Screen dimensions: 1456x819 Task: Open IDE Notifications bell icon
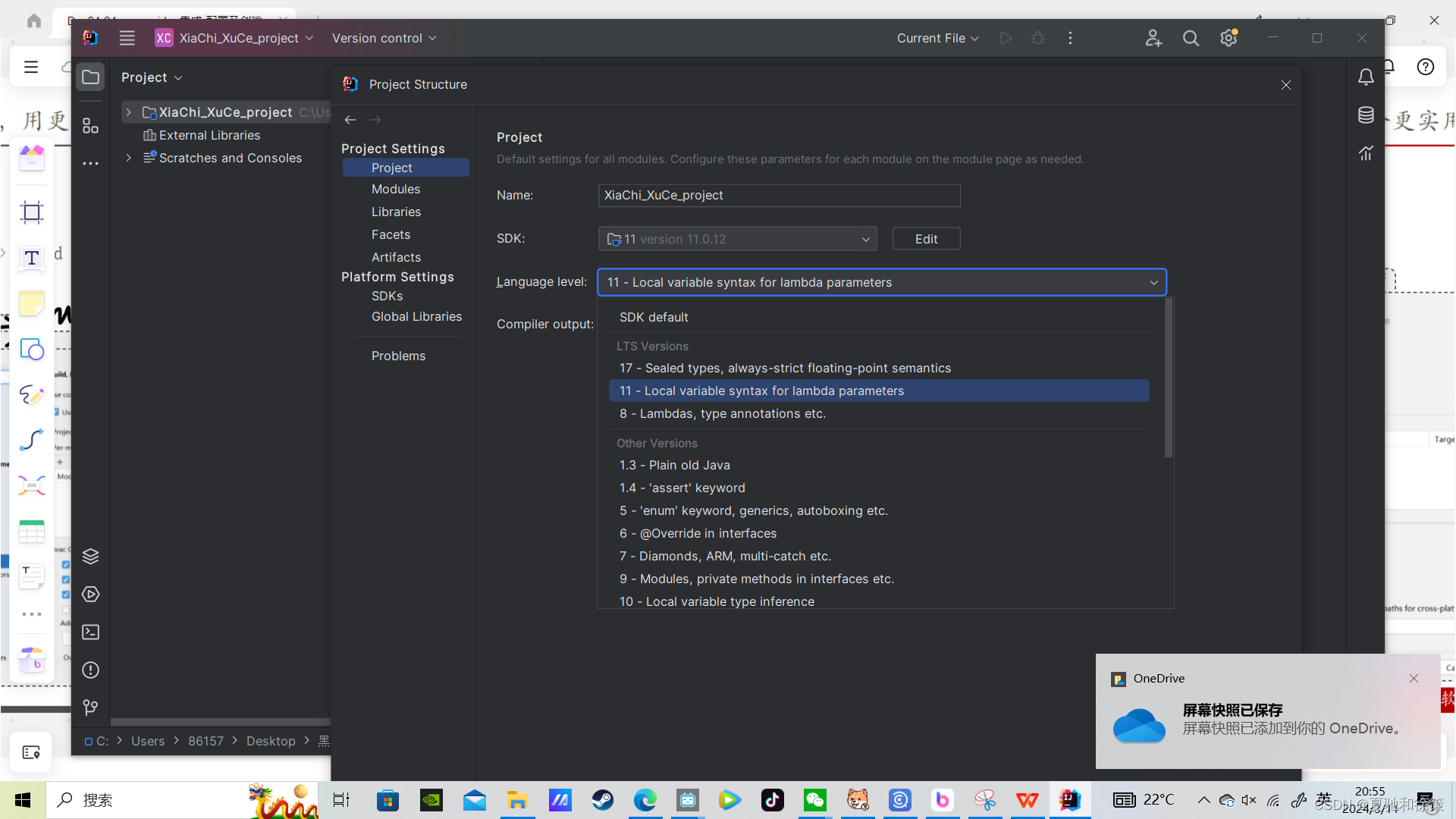[1366, 77]
